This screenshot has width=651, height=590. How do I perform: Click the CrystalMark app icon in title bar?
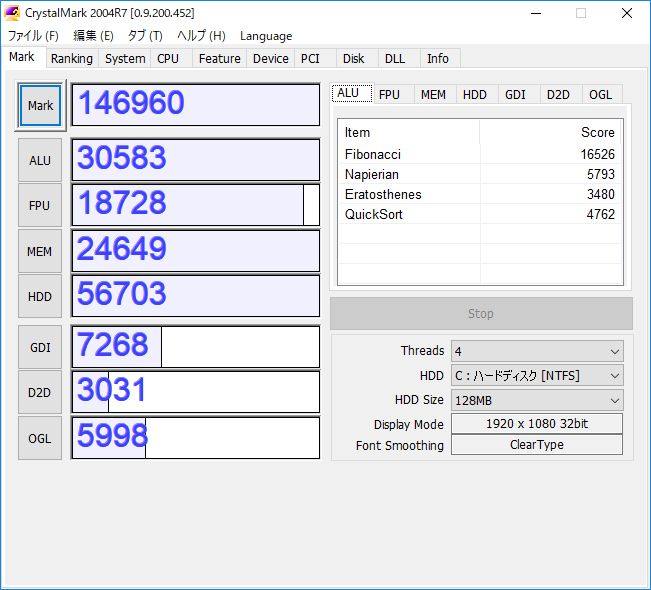12,13
